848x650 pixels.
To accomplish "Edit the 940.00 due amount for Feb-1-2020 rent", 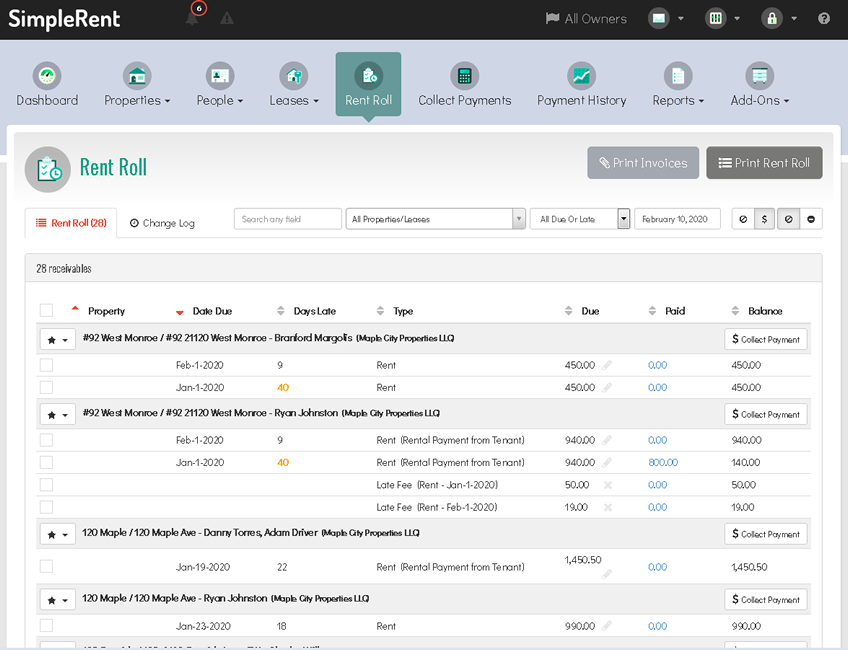I will tap(607, 440).
